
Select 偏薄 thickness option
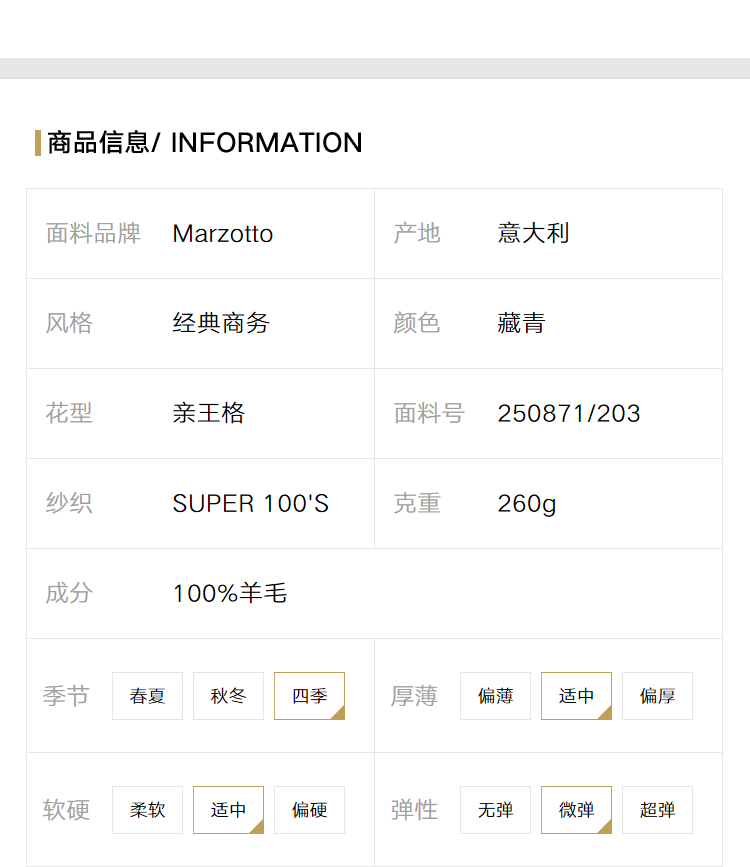click(x=496, y=696)
